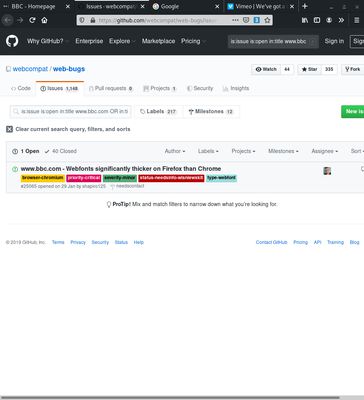Click the Watch repository button
The height and width of the screenshot is (400, 364).
pos(266,69)
